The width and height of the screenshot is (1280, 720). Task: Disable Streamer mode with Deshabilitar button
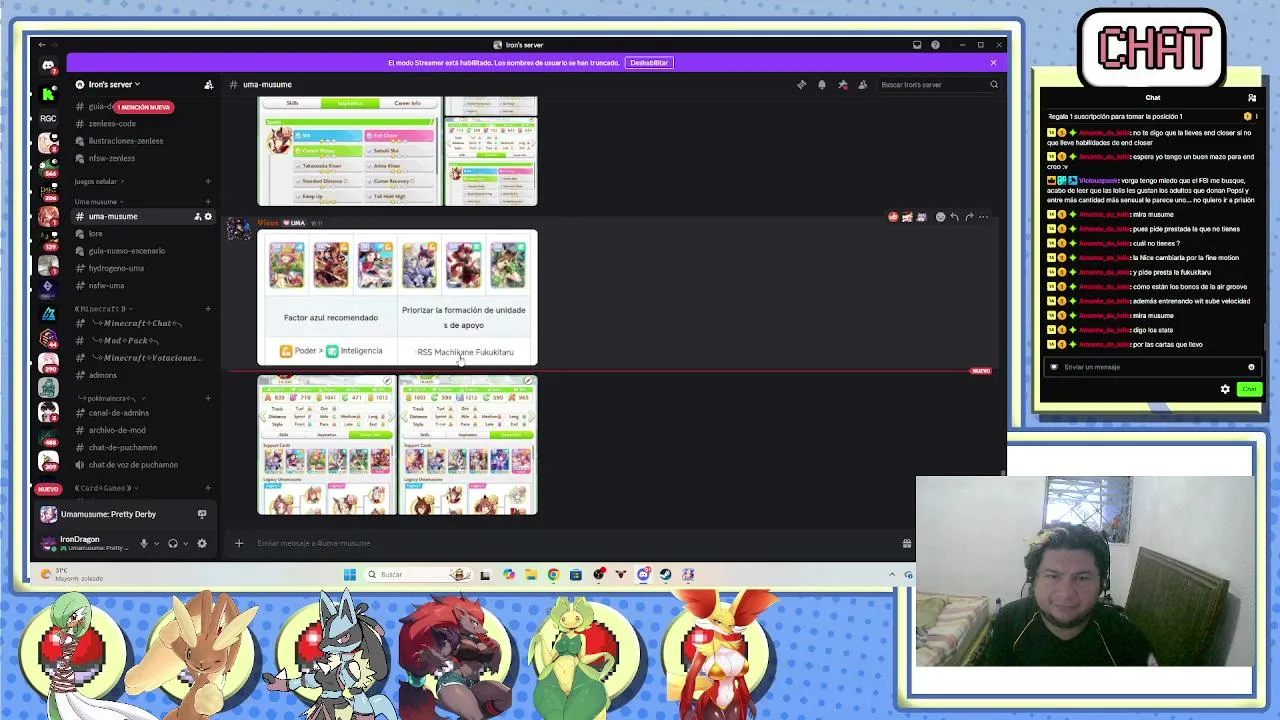click(x=649, y=63)
